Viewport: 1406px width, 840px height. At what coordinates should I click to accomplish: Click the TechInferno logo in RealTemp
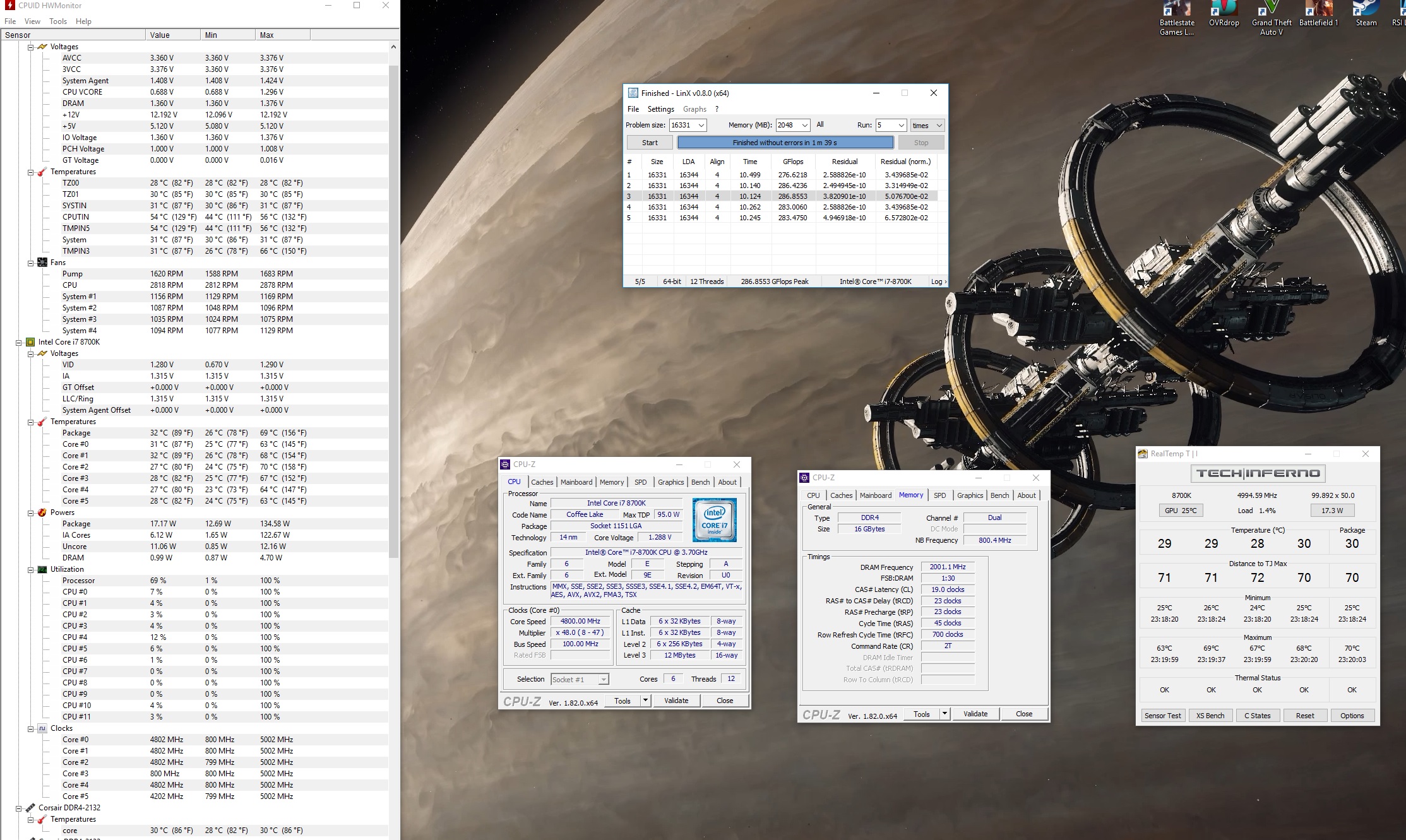point(1258,473)
